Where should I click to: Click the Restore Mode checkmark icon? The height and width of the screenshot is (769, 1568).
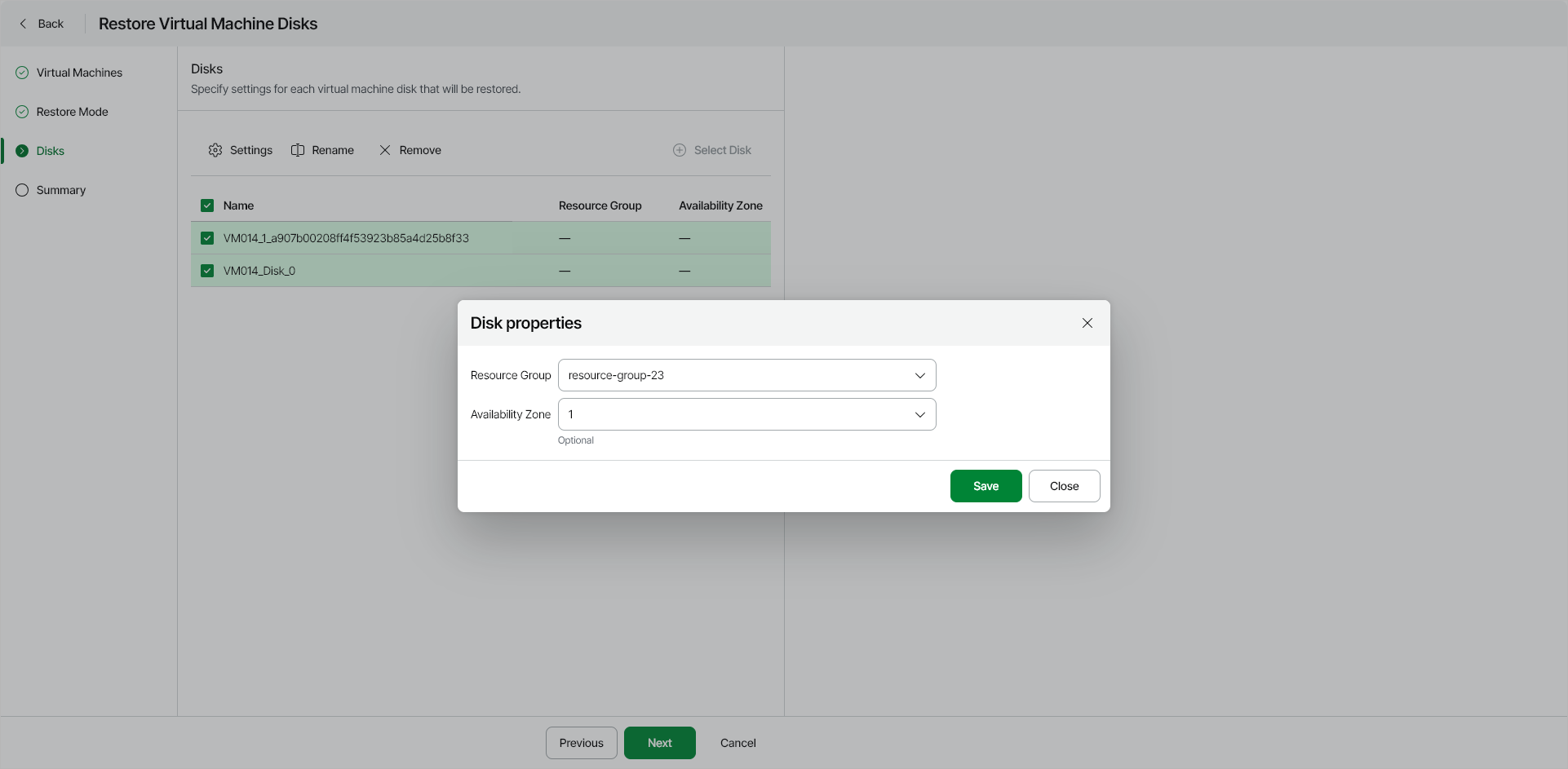pos(21,112)
